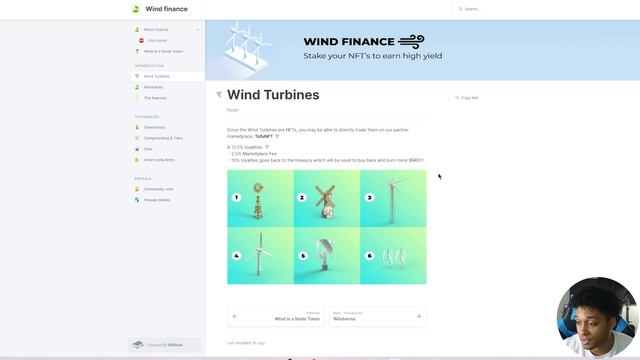Click the search magnifier icon
The width and height of the screenshot is (640, 360).
(x=460, y=9)
